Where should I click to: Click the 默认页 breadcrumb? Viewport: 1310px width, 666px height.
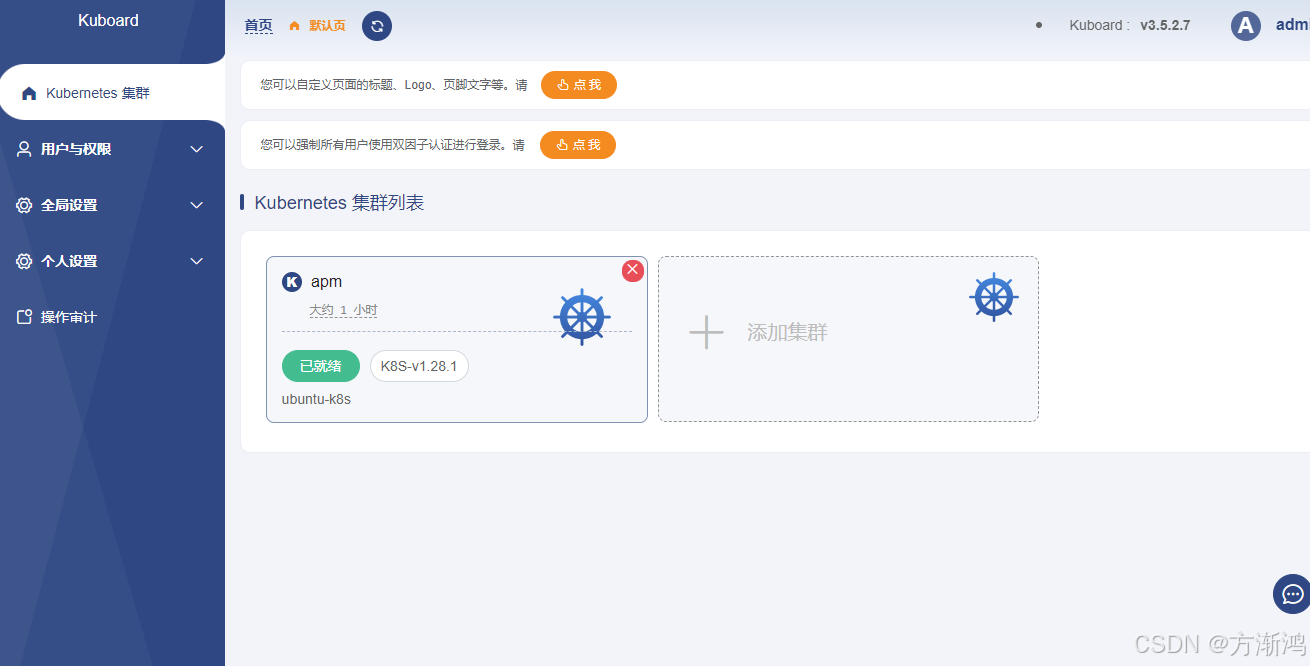click(327, 26)
